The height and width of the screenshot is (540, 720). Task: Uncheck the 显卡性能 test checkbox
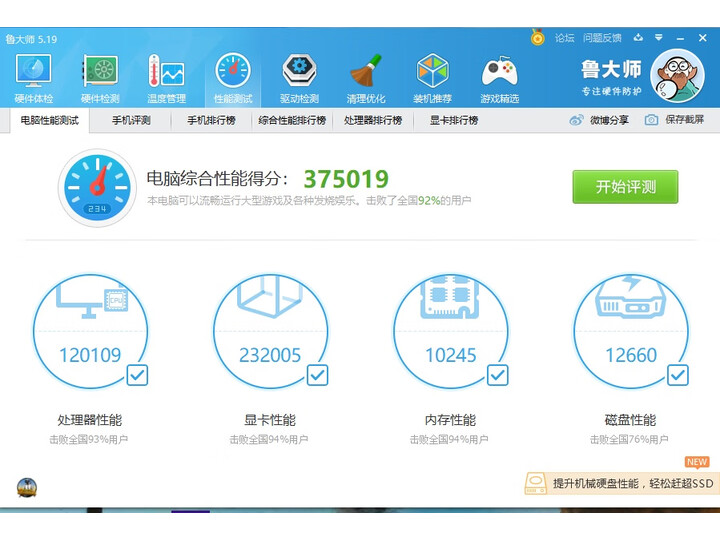coord(317,375)
